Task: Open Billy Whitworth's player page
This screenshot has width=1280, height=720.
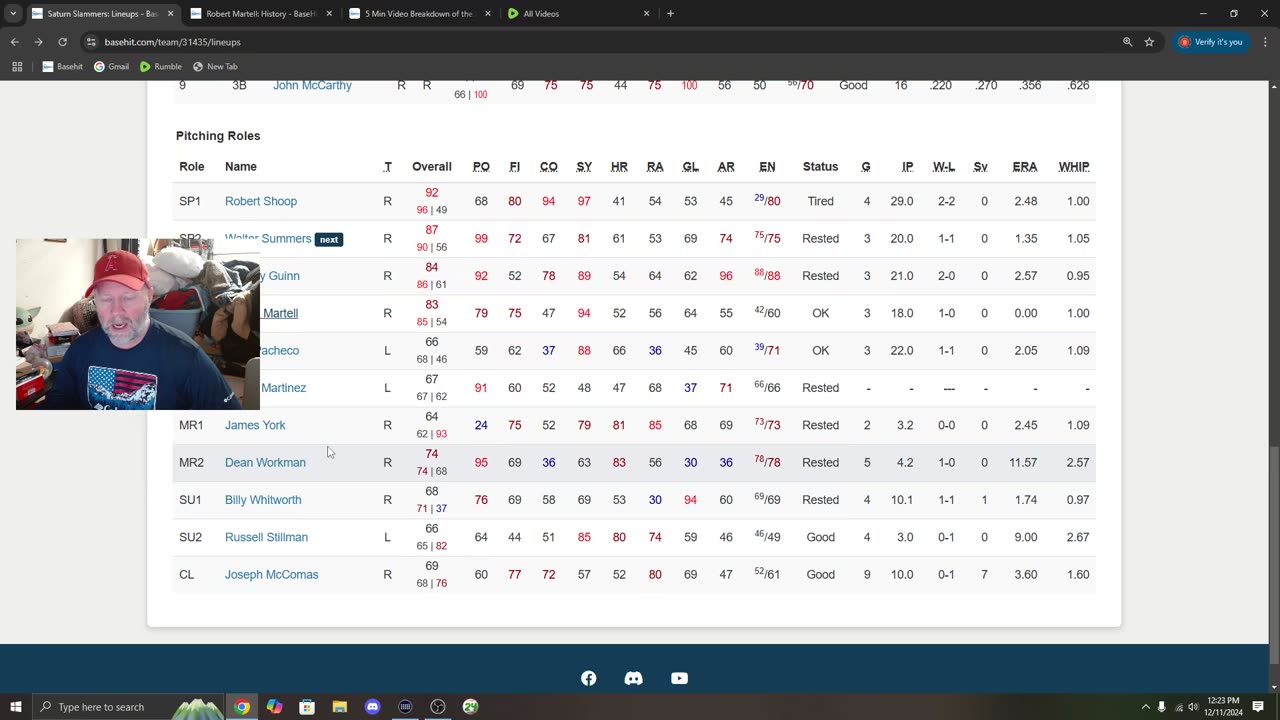Action: click(x=263, y=500)
